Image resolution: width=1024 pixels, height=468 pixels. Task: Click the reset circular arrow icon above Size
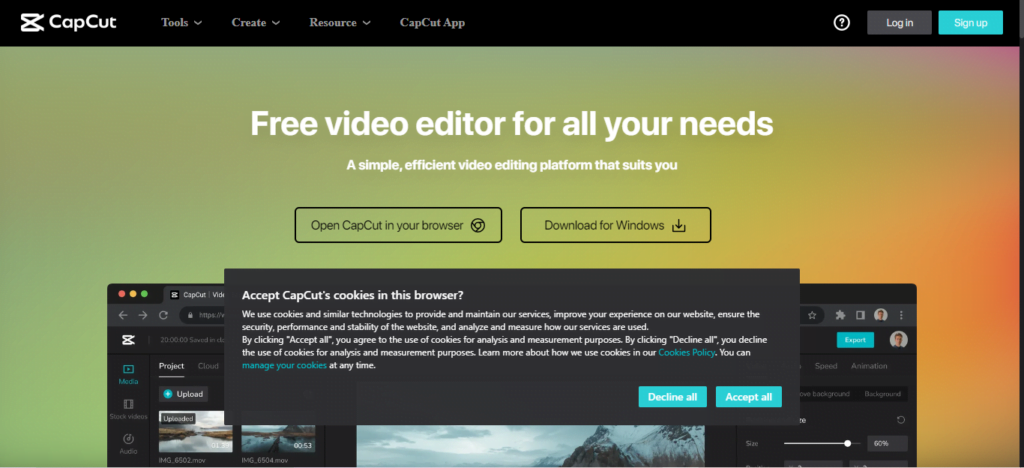point(901,420)
